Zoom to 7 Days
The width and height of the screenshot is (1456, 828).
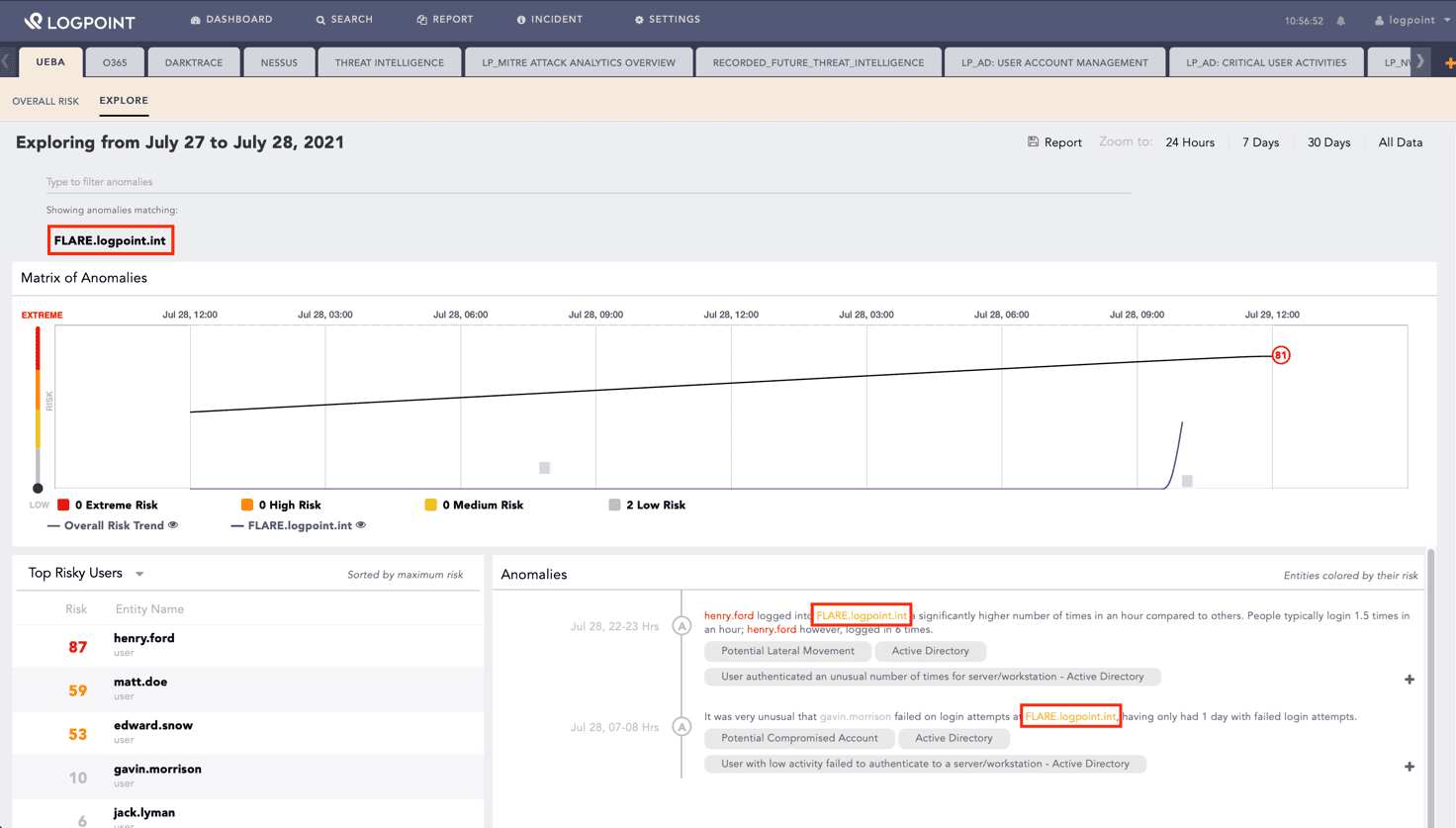coord(1261,142)
